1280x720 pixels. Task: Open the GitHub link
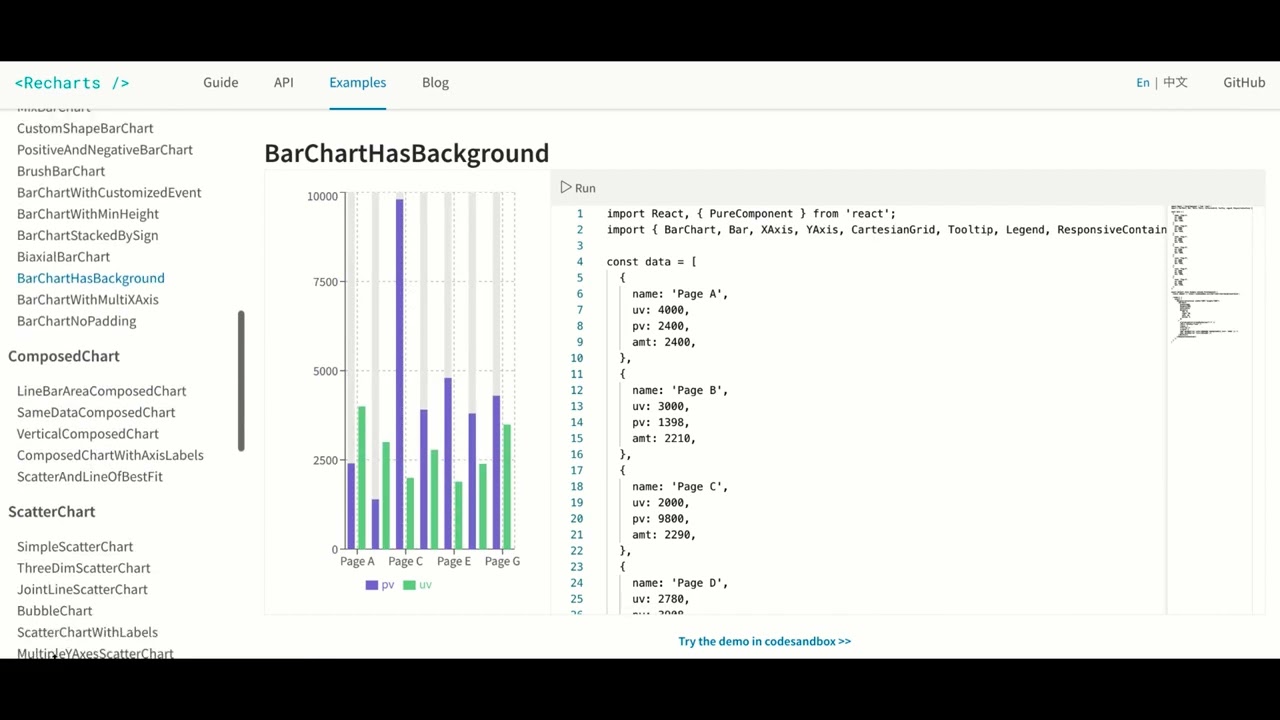(x=1244, y=82)
